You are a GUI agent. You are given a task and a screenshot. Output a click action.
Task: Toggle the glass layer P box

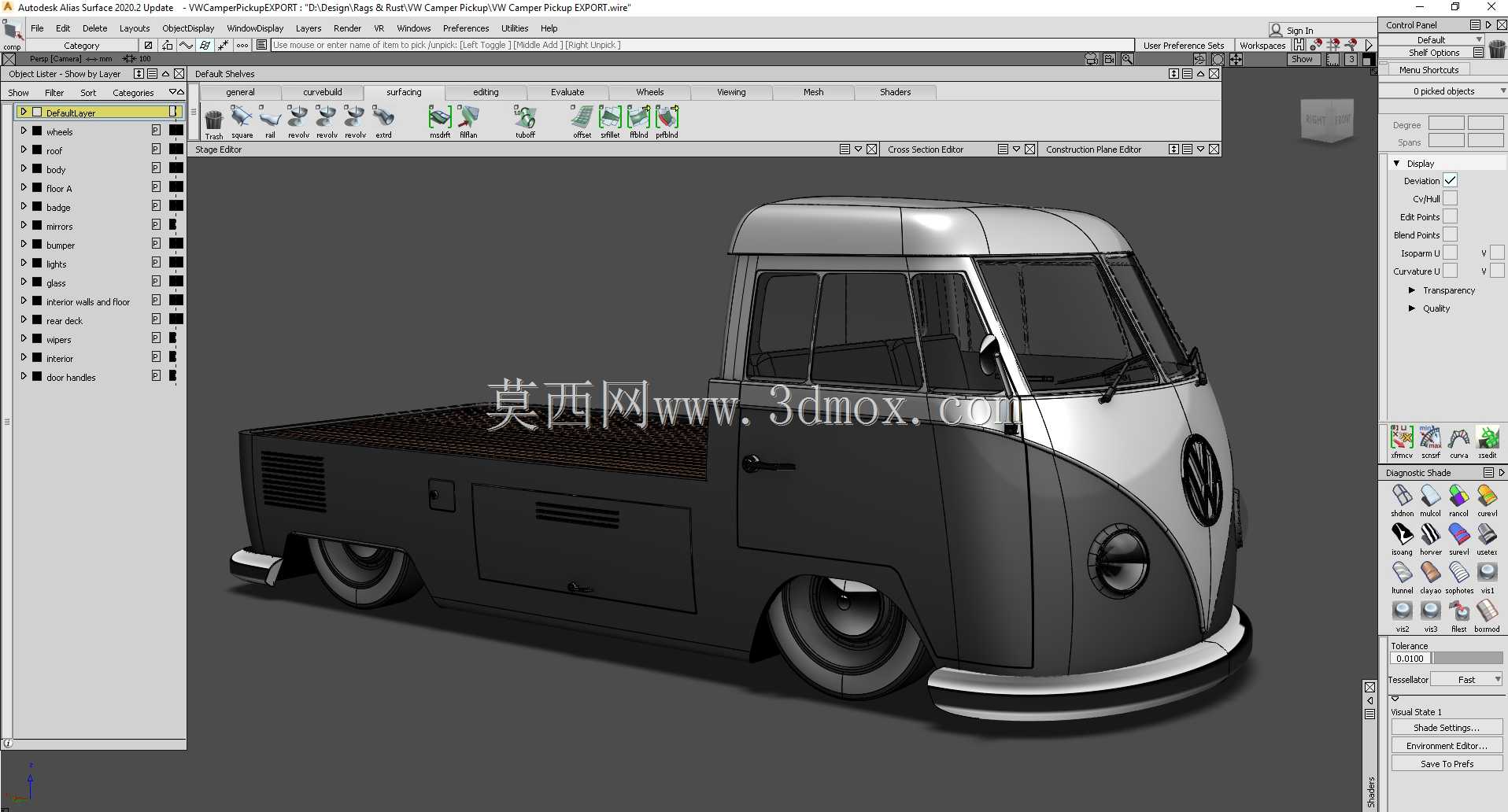pos(156,282)
